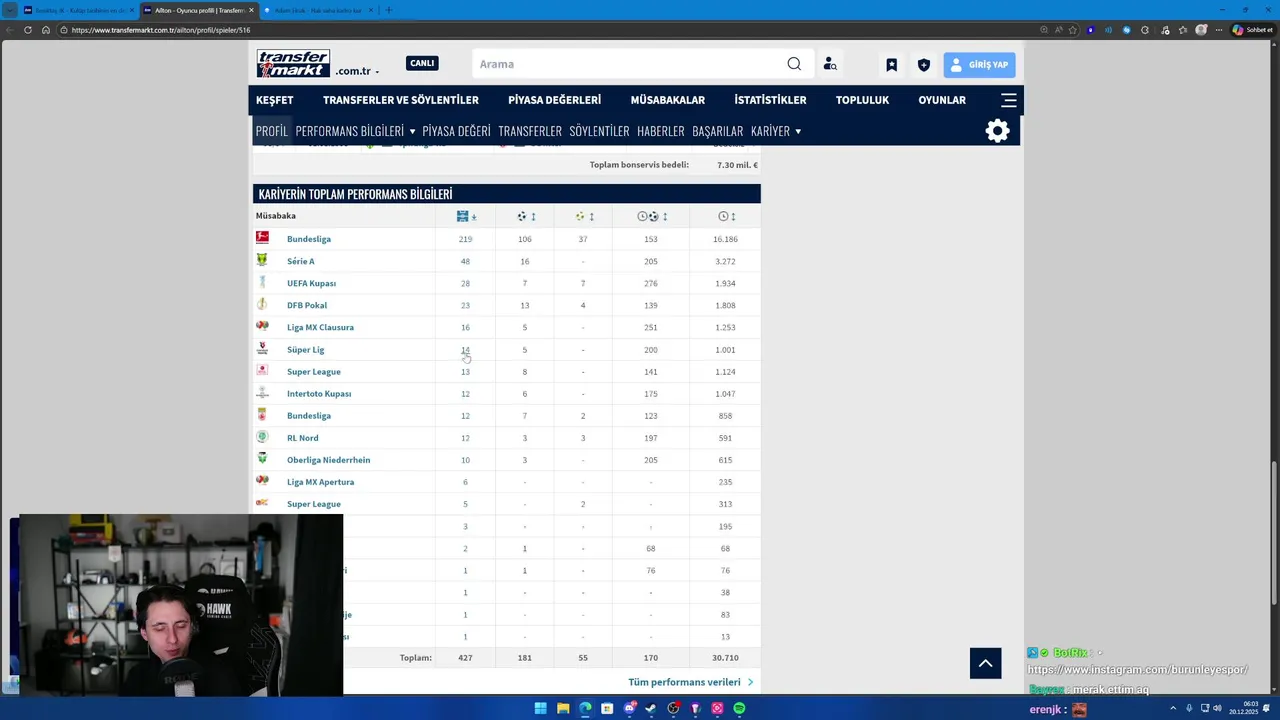The image size is (1280, 720).
Task: Click the Sohbet et button
Action: coord(1251,30)
